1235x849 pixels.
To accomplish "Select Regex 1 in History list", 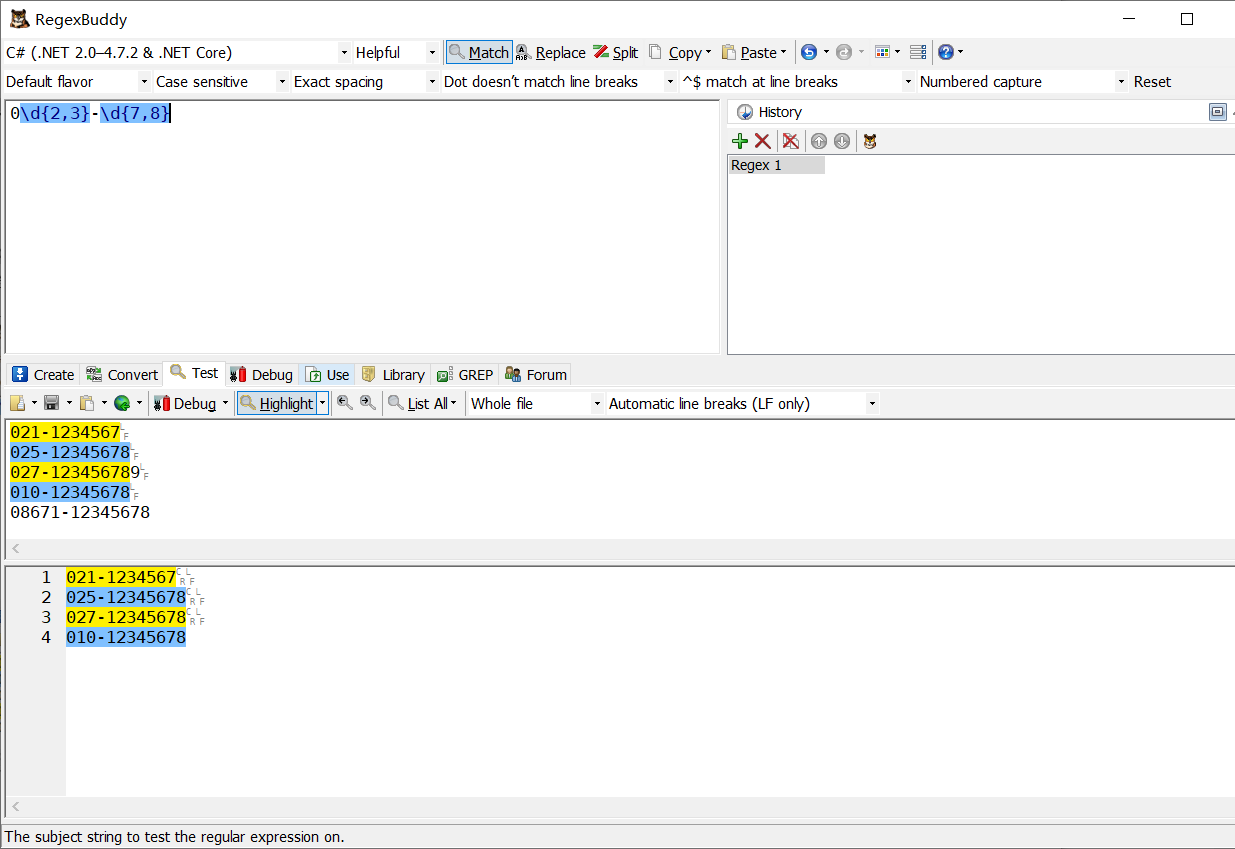I will [777, 165].
